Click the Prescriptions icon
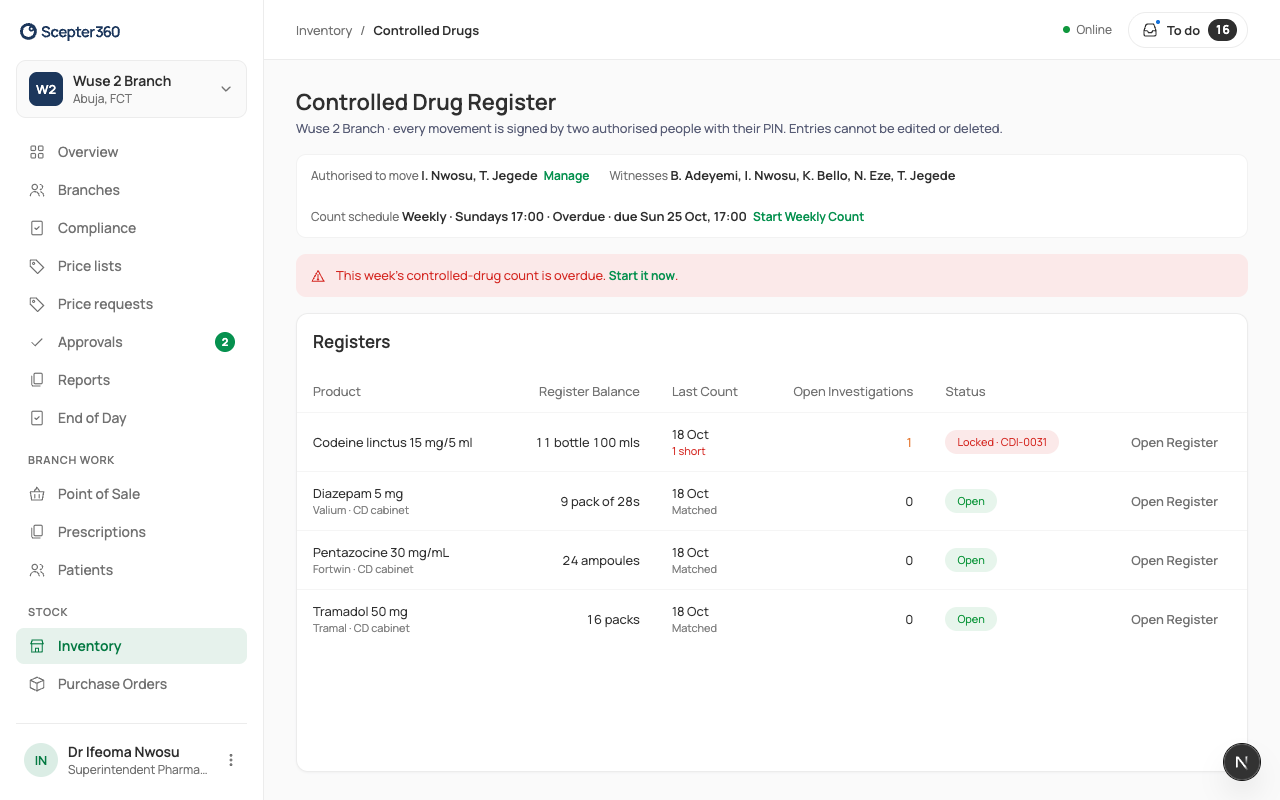This screenshot has width=1280, height=800. tap(37, 532)
